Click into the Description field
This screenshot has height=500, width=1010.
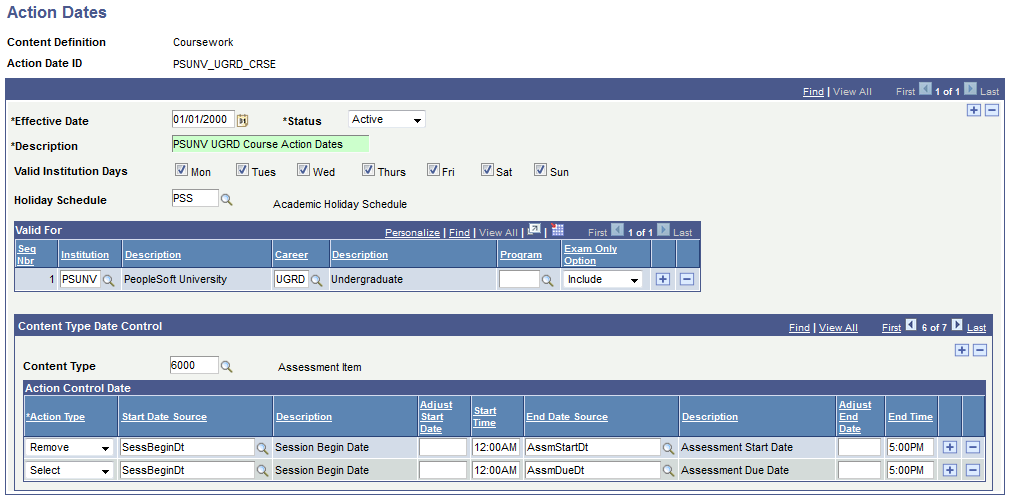(x=271, y=144)
